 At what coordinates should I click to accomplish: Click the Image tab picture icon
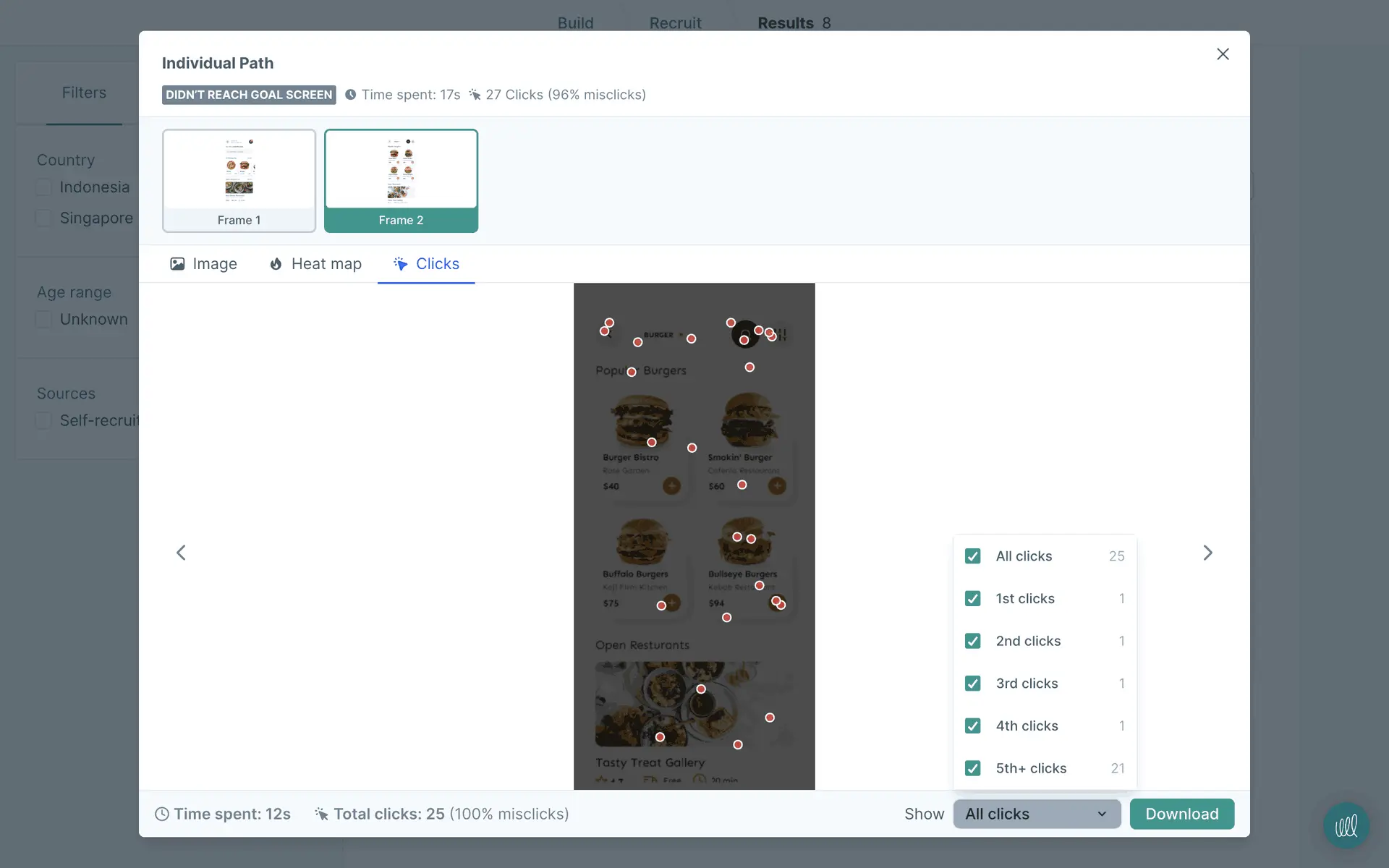[x=177, y=264]
